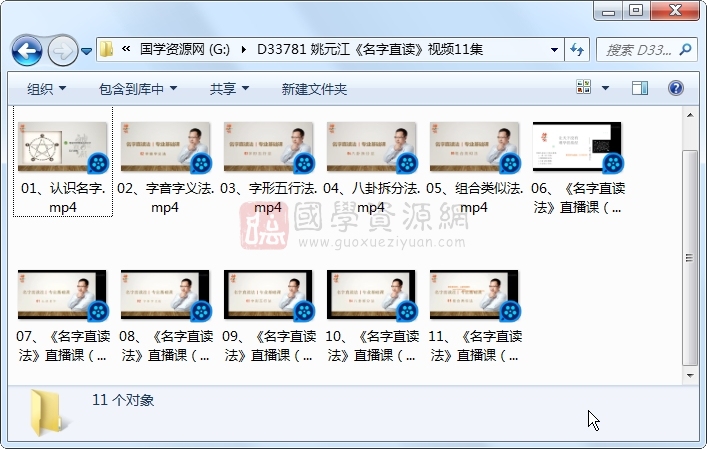Minimize the Explorer window
This screenshot has height=449, width=707.
[608, 10]
